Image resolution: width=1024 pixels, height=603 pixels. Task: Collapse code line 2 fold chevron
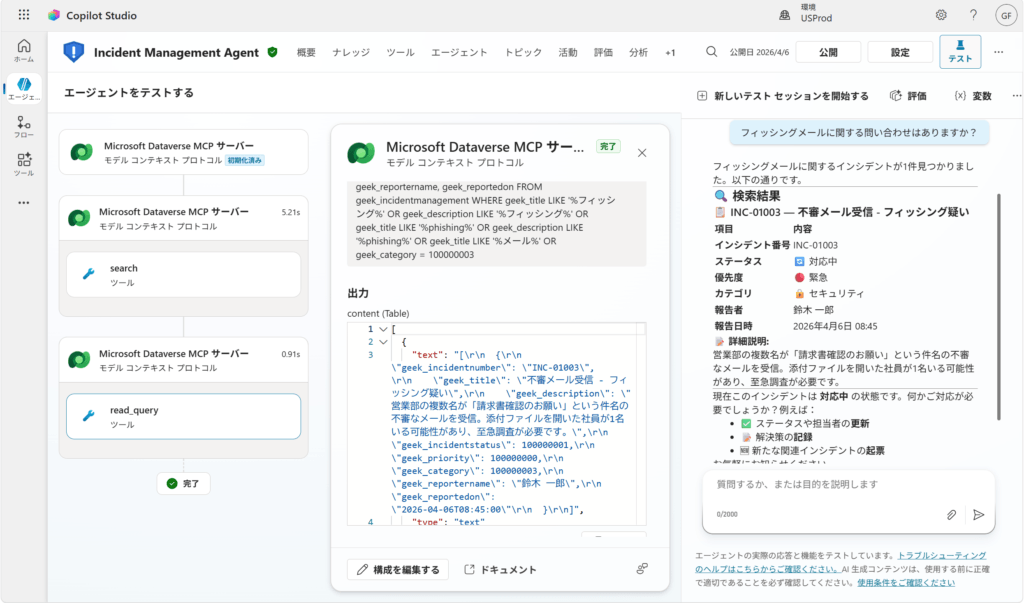click(382, 342)
